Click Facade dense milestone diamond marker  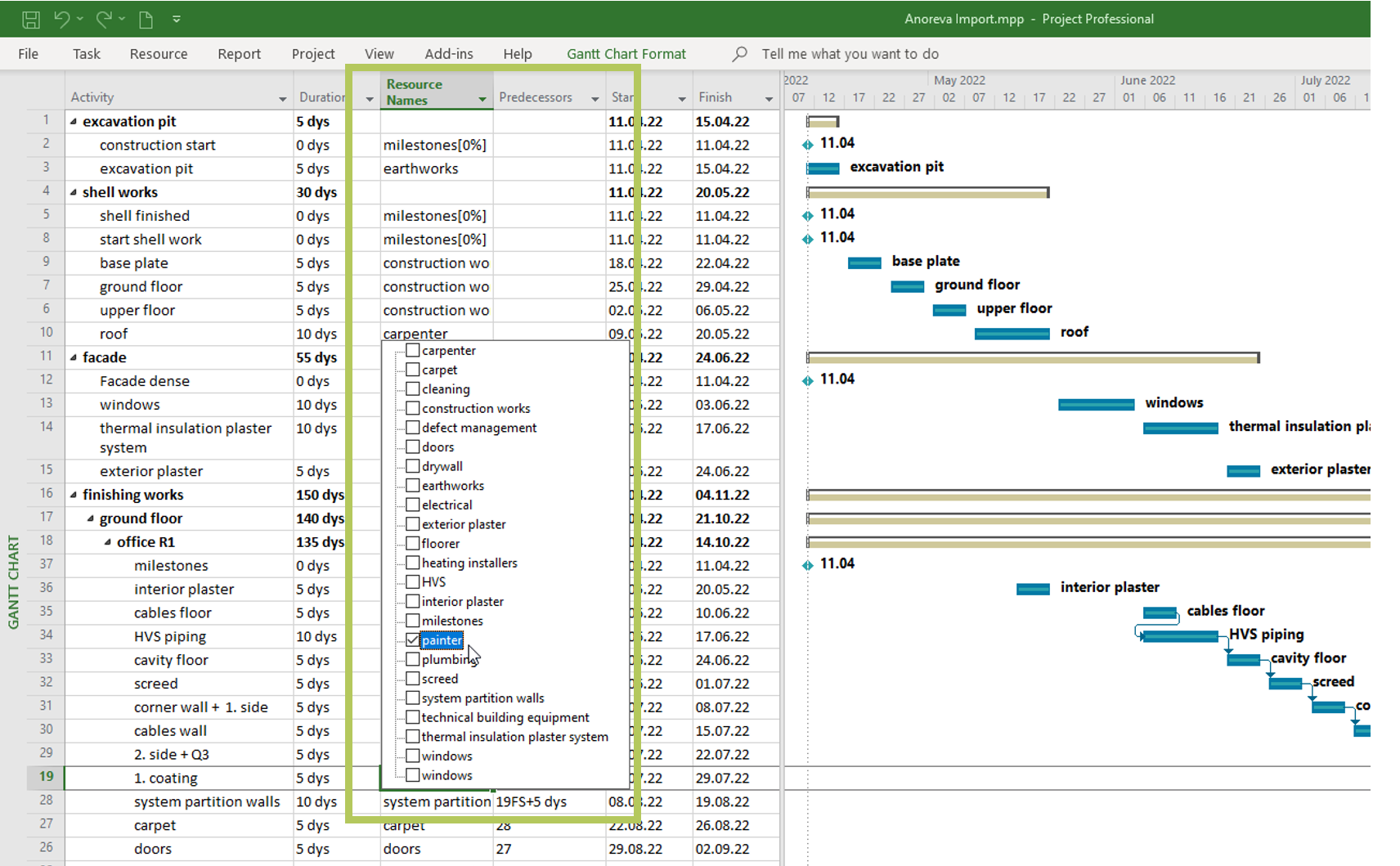tap(807, 381)
